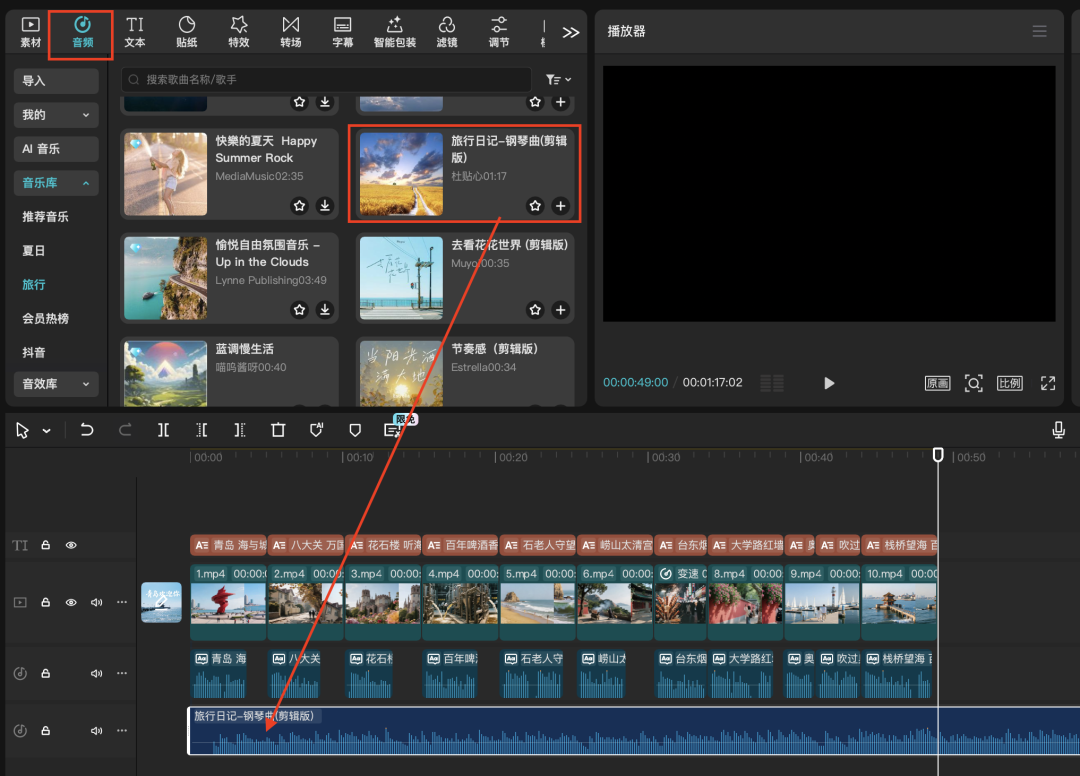
Task: Enter fullscreen preview in the player
Action: [1048, 383]
